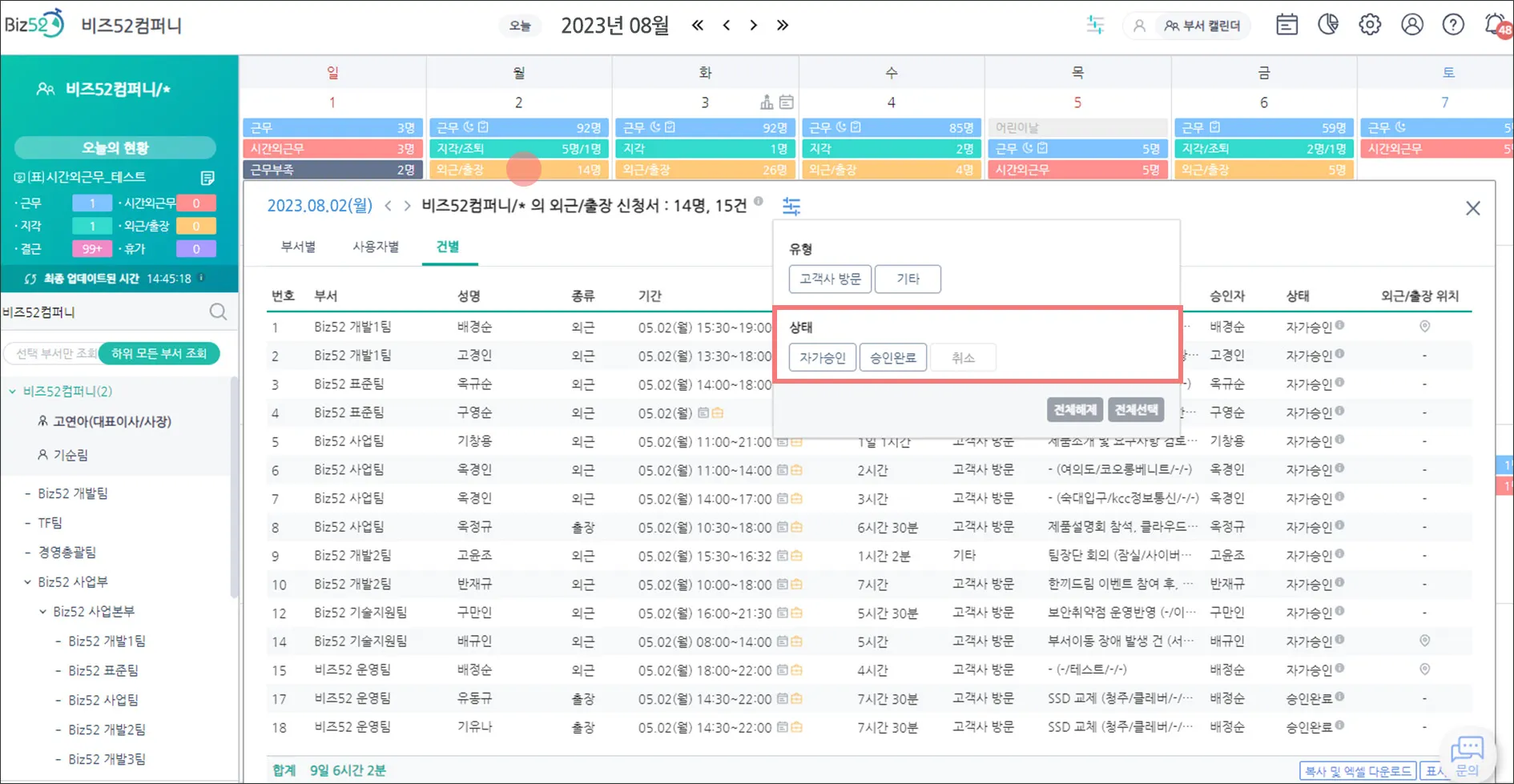Screen dimensions: 1514x784
Task: Click the calendar icon on day 3
Action: [x=787, y=102]
